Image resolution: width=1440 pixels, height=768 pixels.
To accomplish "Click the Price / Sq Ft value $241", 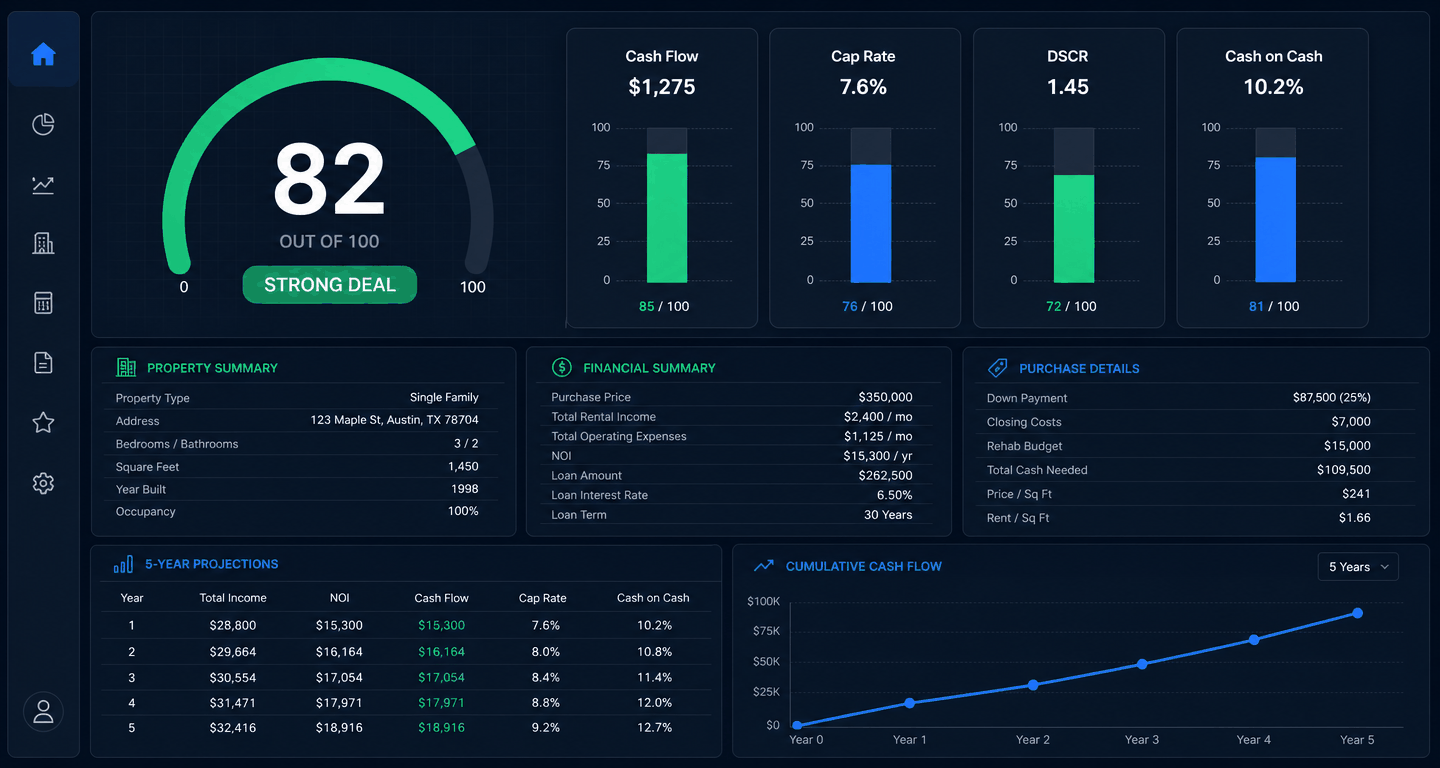I will (x=1356, y=494).
